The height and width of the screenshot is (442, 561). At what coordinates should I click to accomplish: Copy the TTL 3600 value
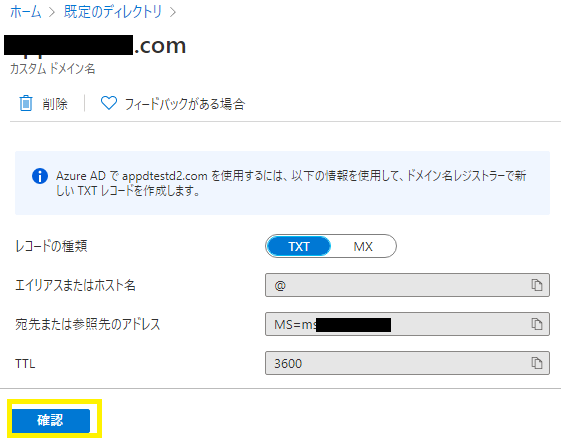(x=536, y=363)
